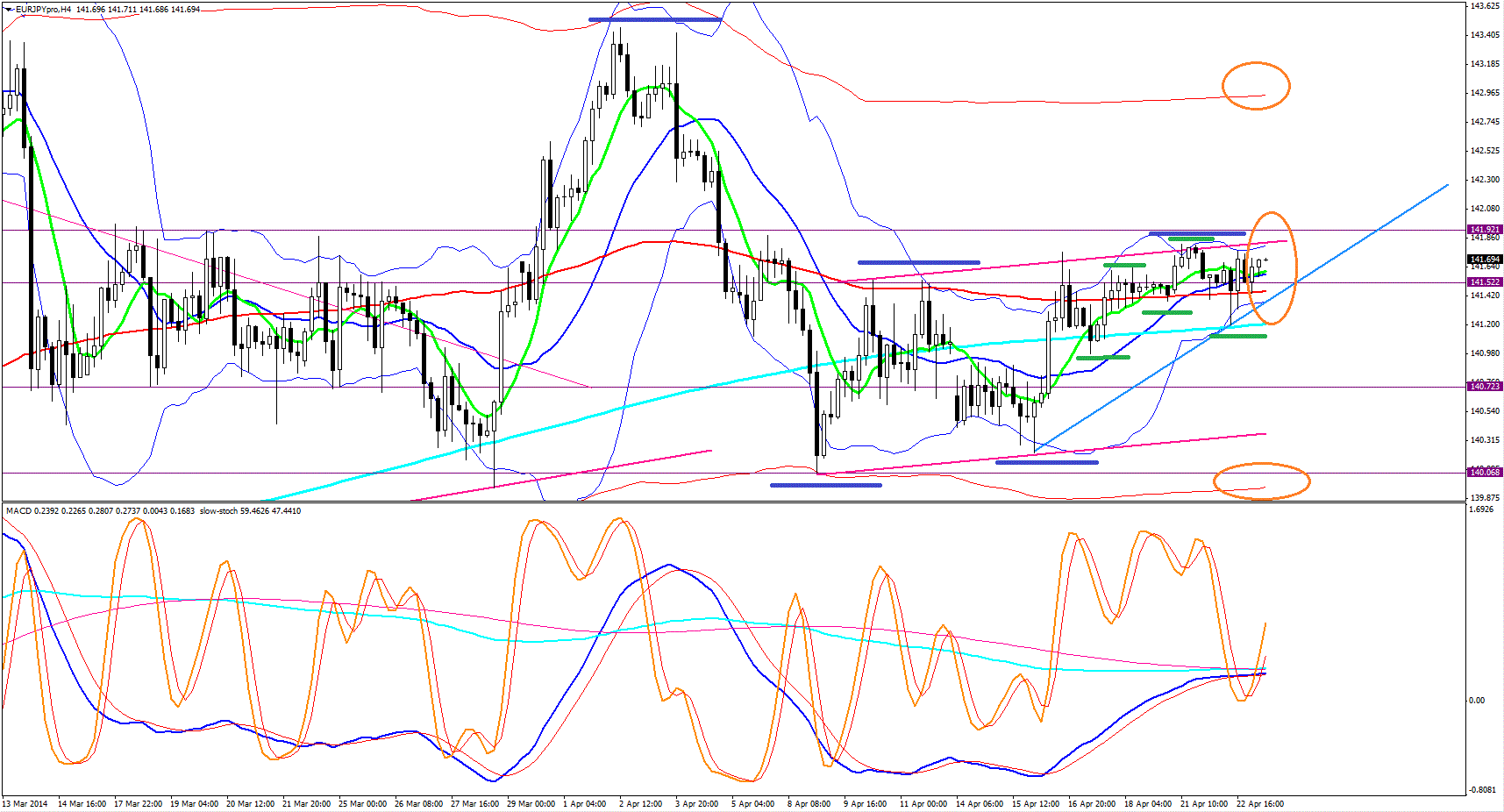Click the 22 Apr 16:00 time label
The height and width of the screenshot is (812, 1504).
point(1259,804)
